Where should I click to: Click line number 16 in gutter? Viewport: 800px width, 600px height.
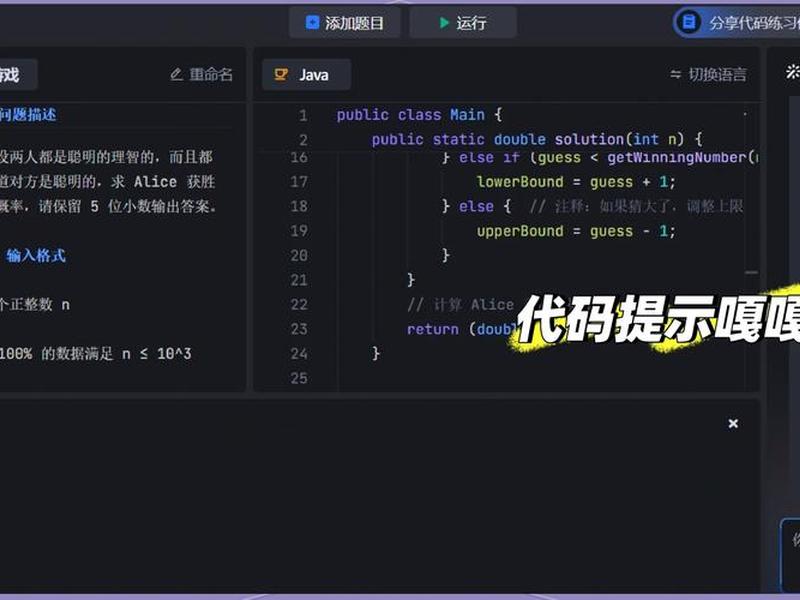(299, 157)
